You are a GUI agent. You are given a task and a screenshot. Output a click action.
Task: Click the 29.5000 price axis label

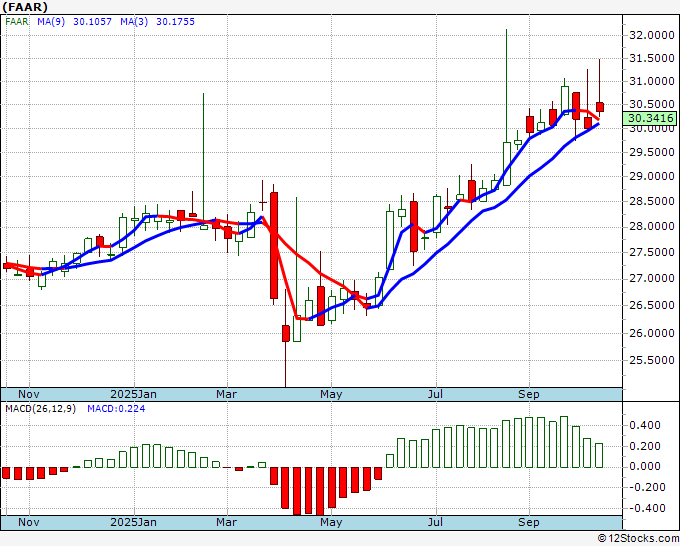pos(651,152)
